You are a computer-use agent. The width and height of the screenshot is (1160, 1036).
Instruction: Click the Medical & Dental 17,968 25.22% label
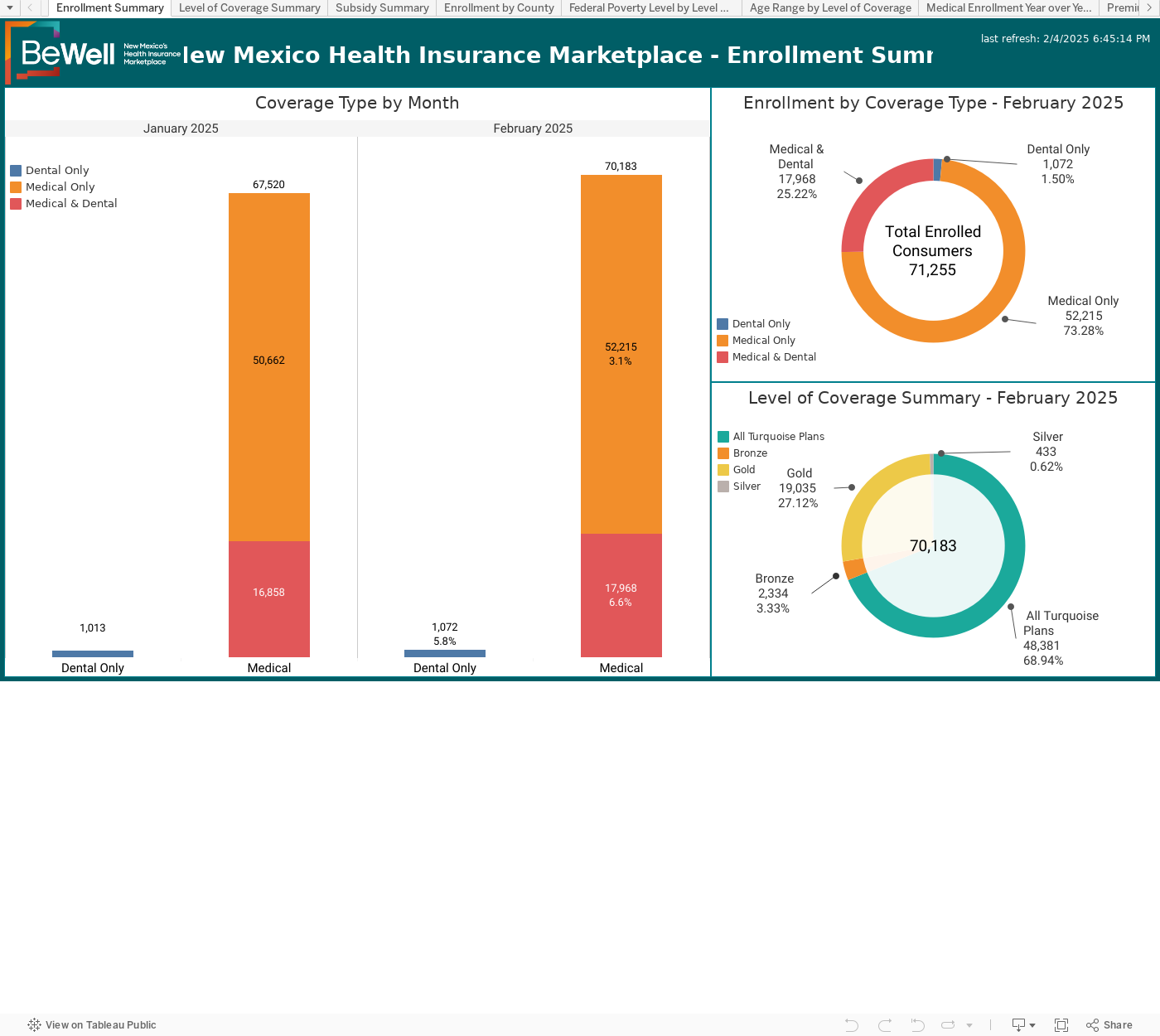(796, 172)
